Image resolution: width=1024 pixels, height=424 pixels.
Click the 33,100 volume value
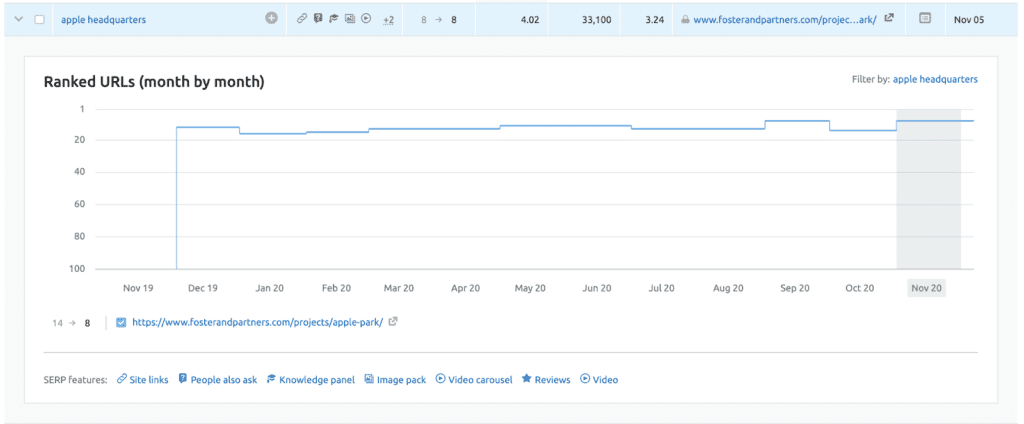tap(596, 20)
